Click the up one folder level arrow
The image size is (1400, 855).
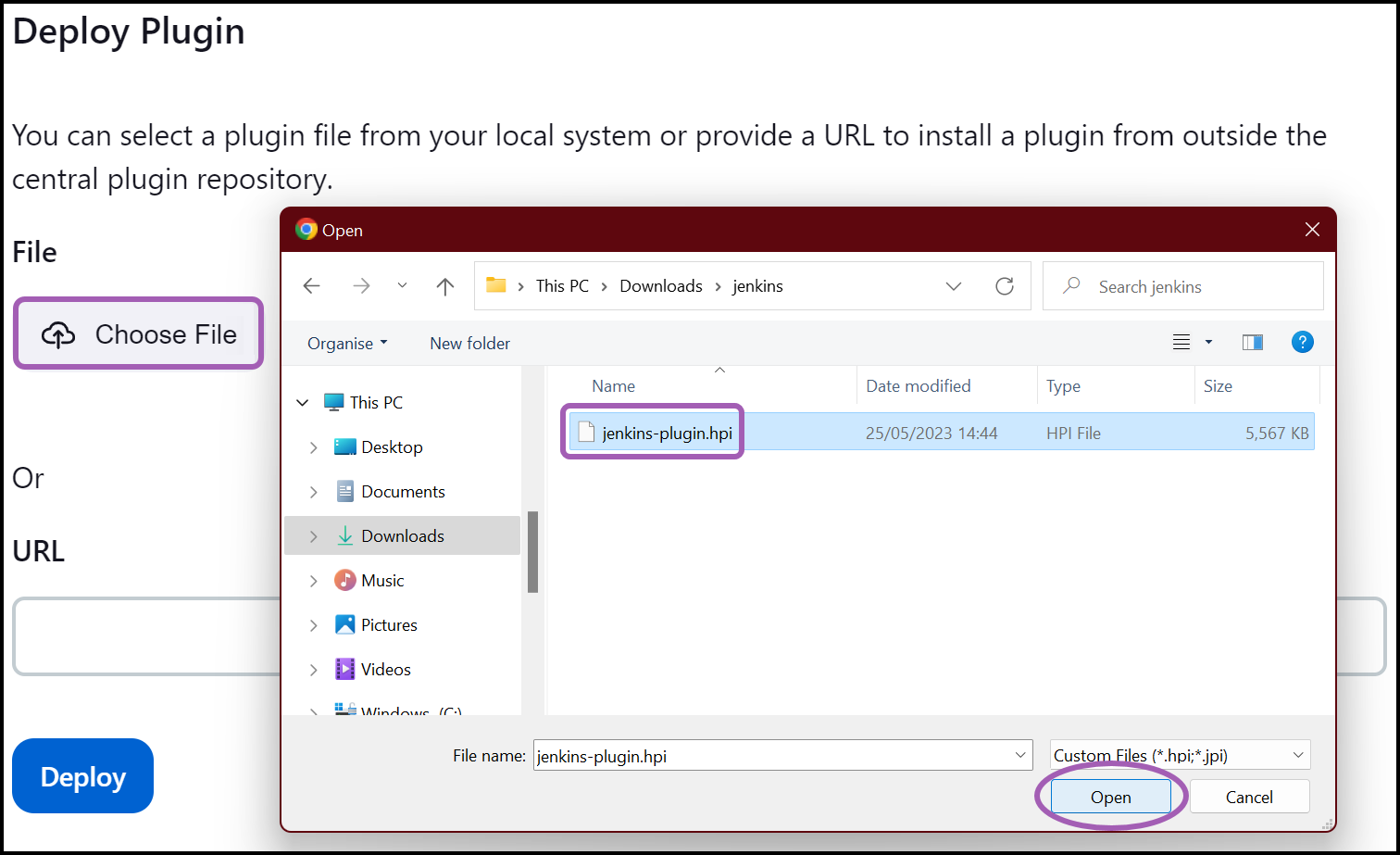tap(445, 285)
